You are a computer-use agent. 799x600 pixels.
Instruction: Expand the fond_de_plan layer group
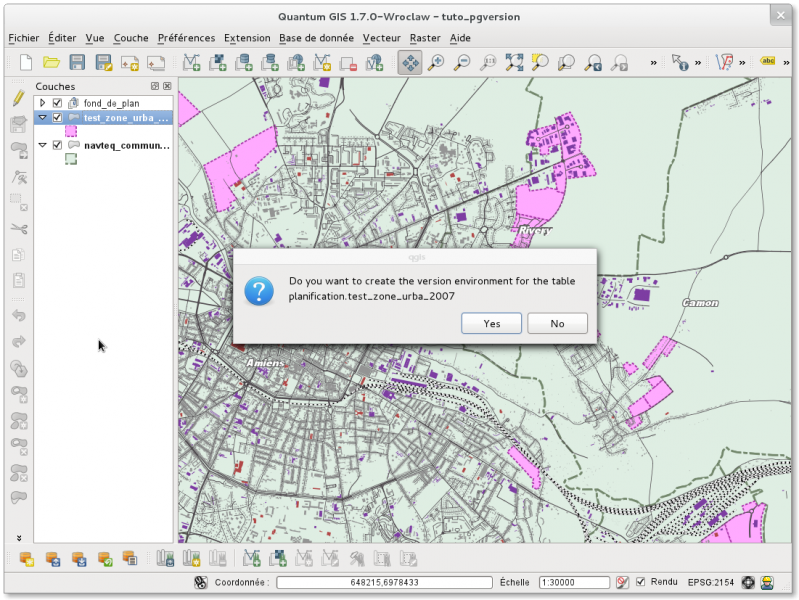point(42,103)
